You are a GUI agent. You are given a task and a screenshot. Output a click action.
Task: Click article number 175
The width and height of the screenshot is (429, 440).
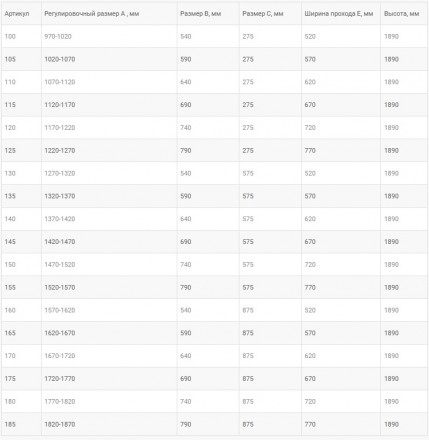coord(10,379)
